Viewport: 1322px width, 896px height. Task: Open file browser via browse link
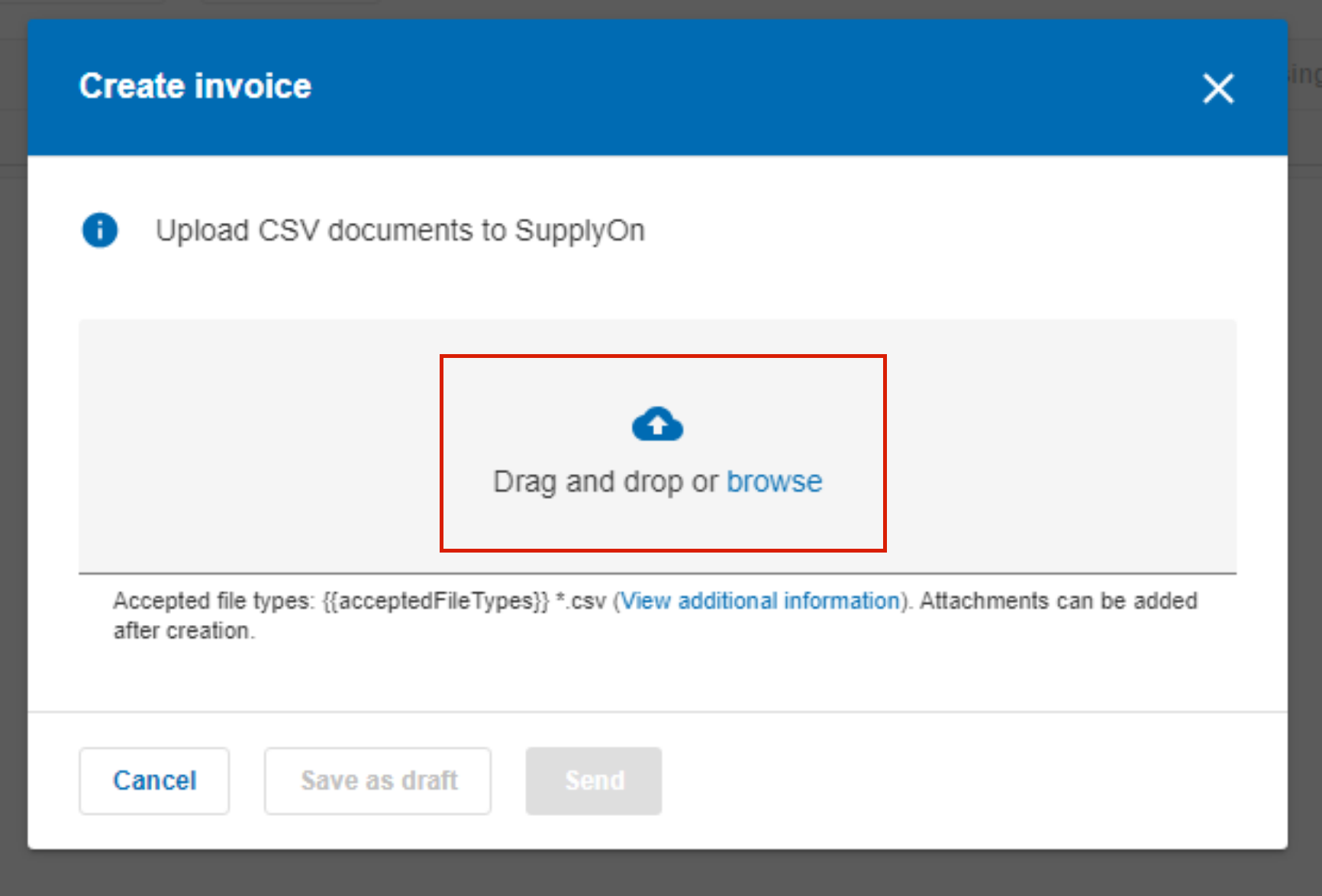pyautogui.click(x=774, y=482)
